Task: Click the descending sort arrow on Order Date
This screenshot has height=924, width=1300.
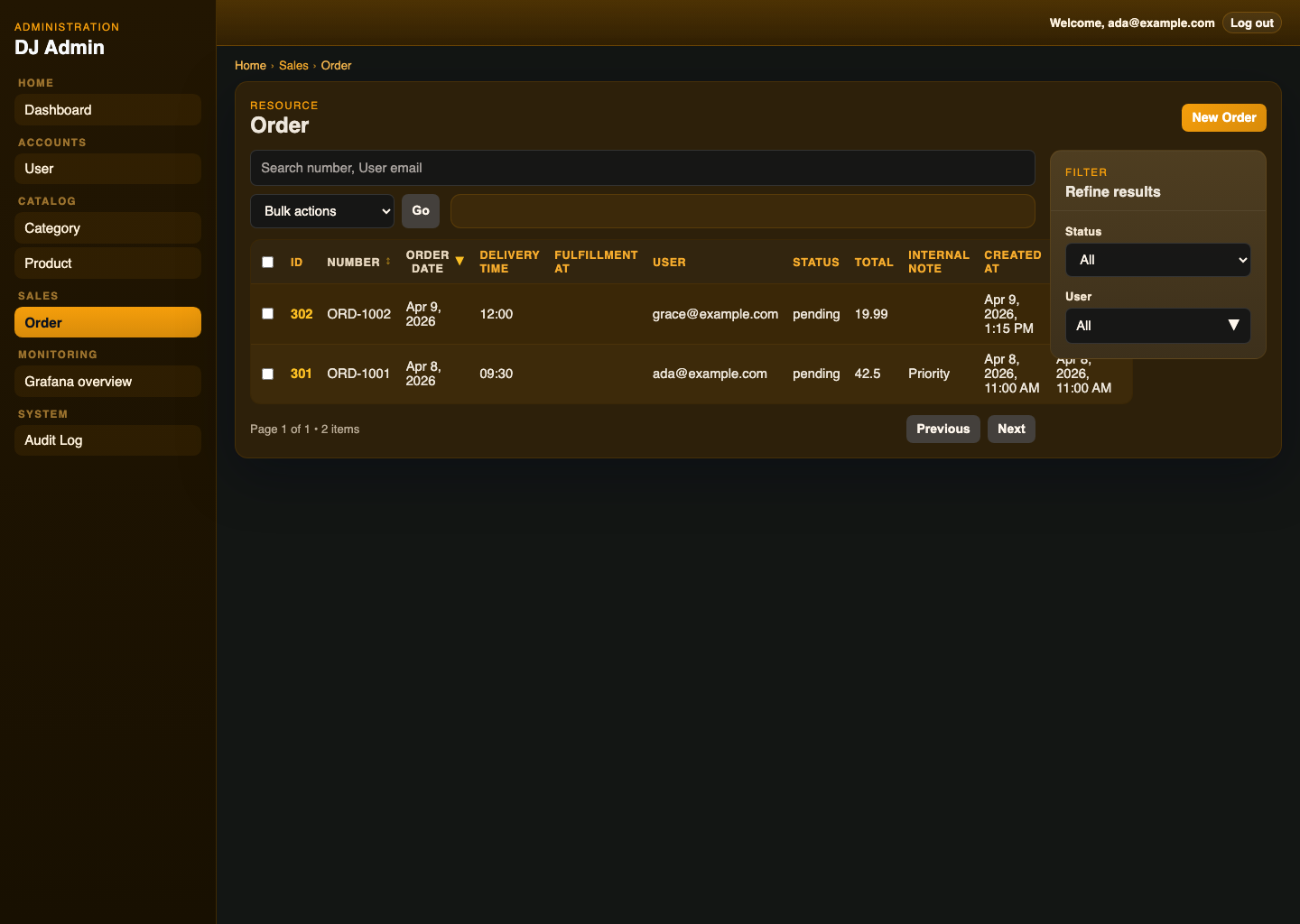Action: click(x=460, y=261)
